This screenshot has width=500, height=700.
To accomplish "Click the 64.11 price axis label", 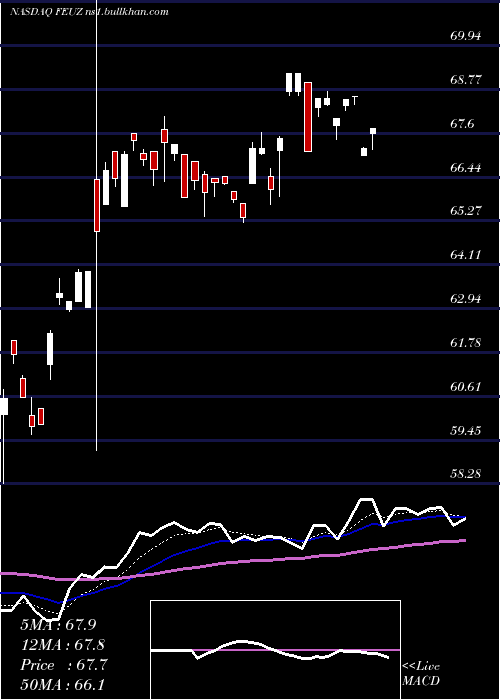I will [466, 255].
